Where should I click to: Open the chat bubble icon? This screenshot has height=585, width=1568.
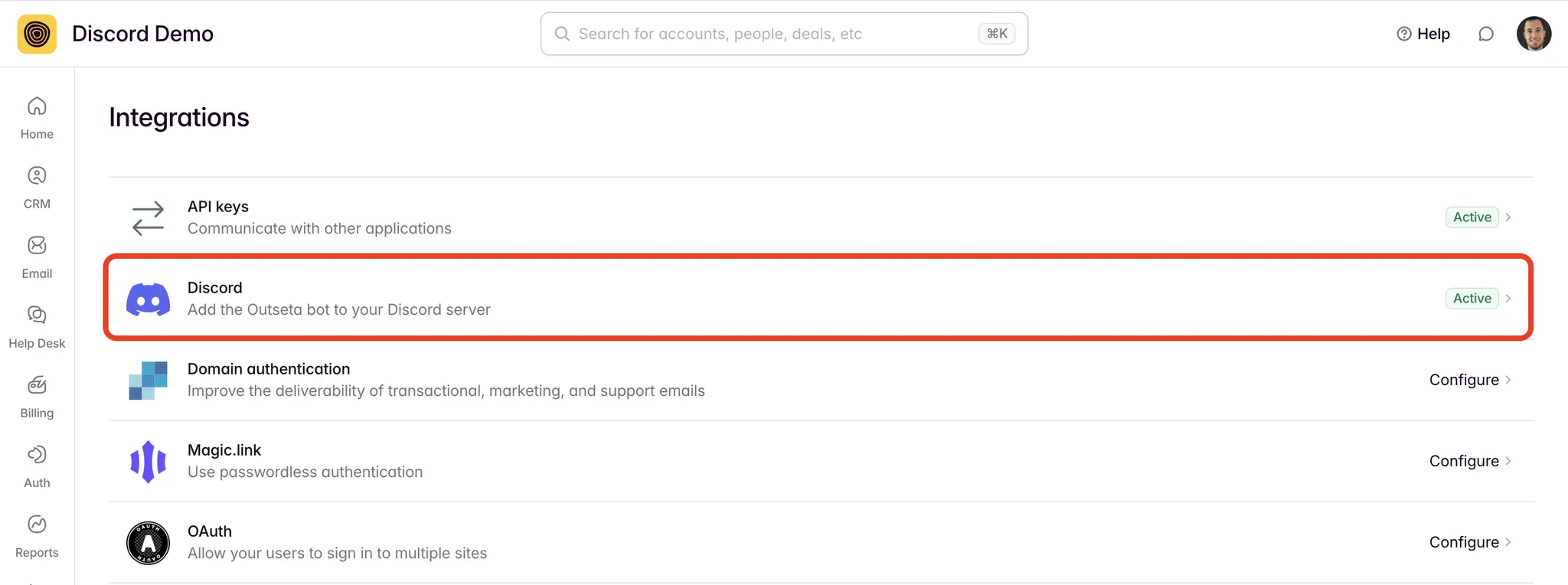(1486, 34)
